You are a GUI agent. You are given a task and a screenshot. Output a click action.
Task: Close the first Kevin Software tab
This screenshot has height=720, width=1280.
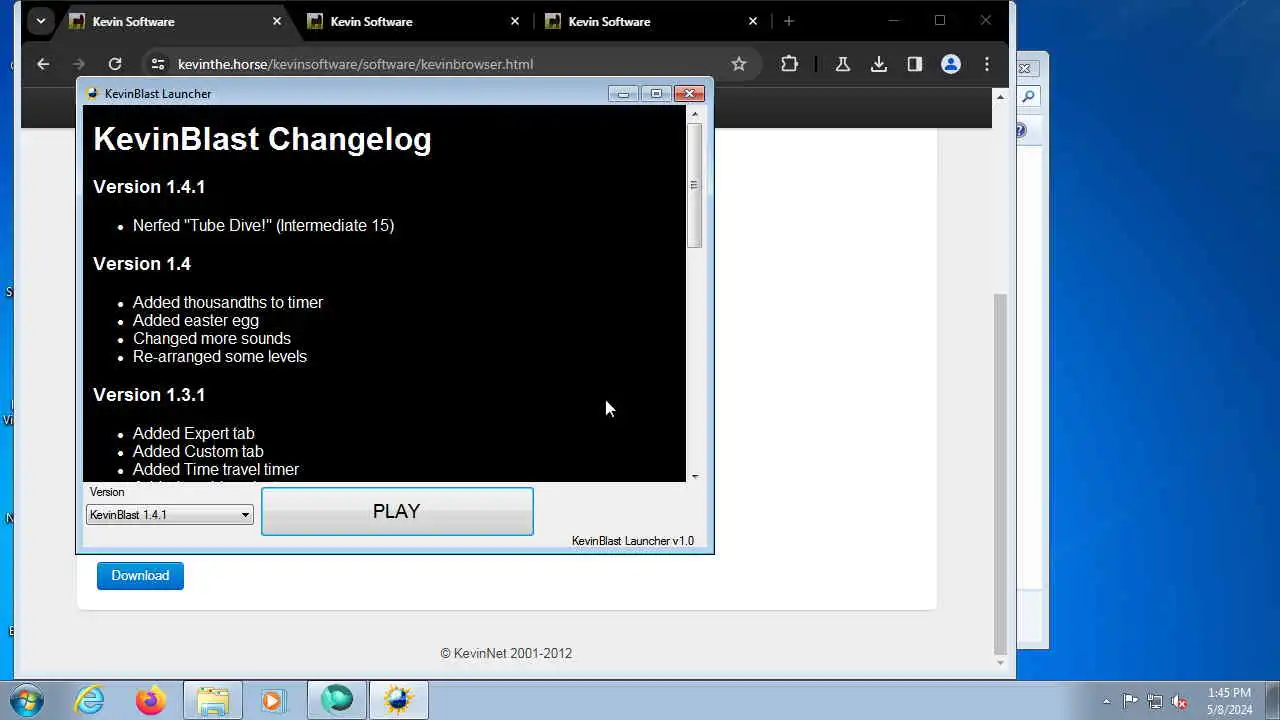pos(277,21)
